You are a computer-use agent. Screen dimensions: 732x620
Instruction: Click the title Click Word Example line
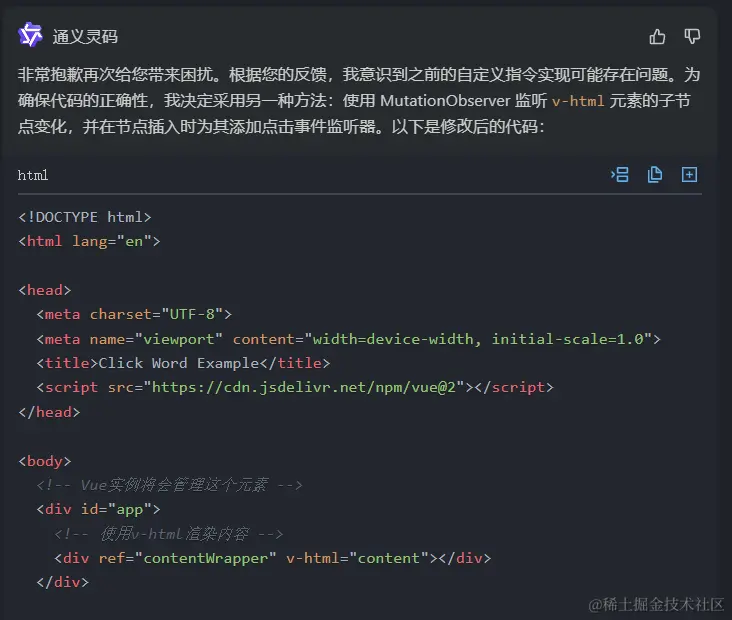click(x=183, y=363)
